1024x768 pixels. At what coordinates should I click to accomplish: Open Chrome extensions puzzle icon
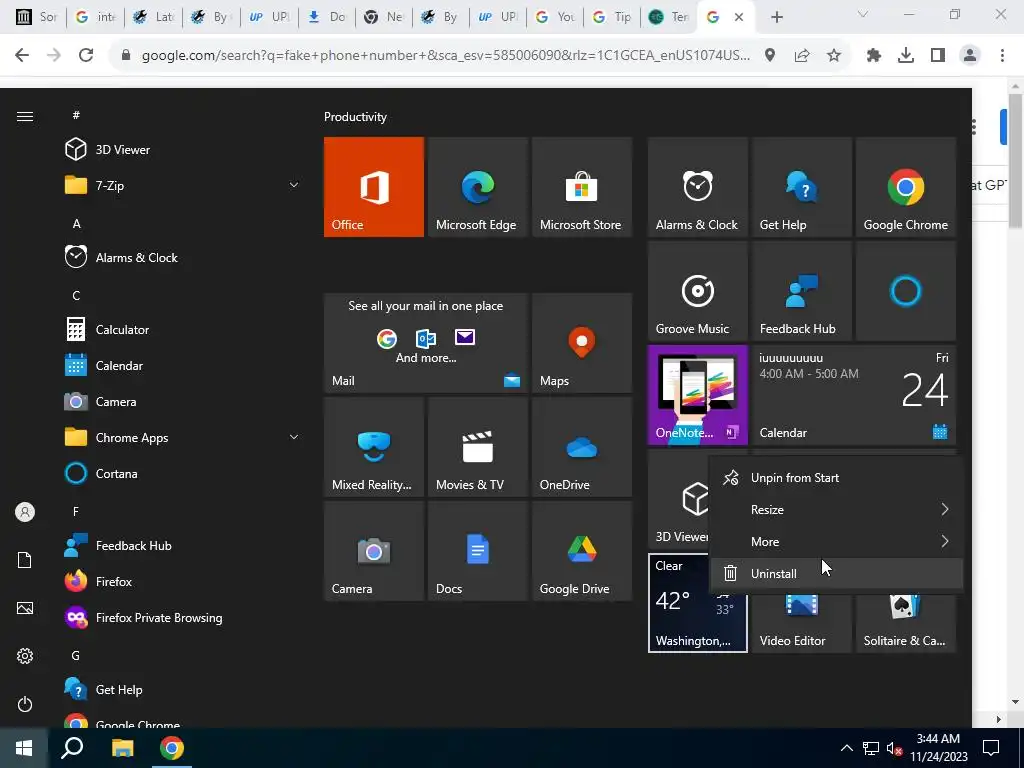874,56
